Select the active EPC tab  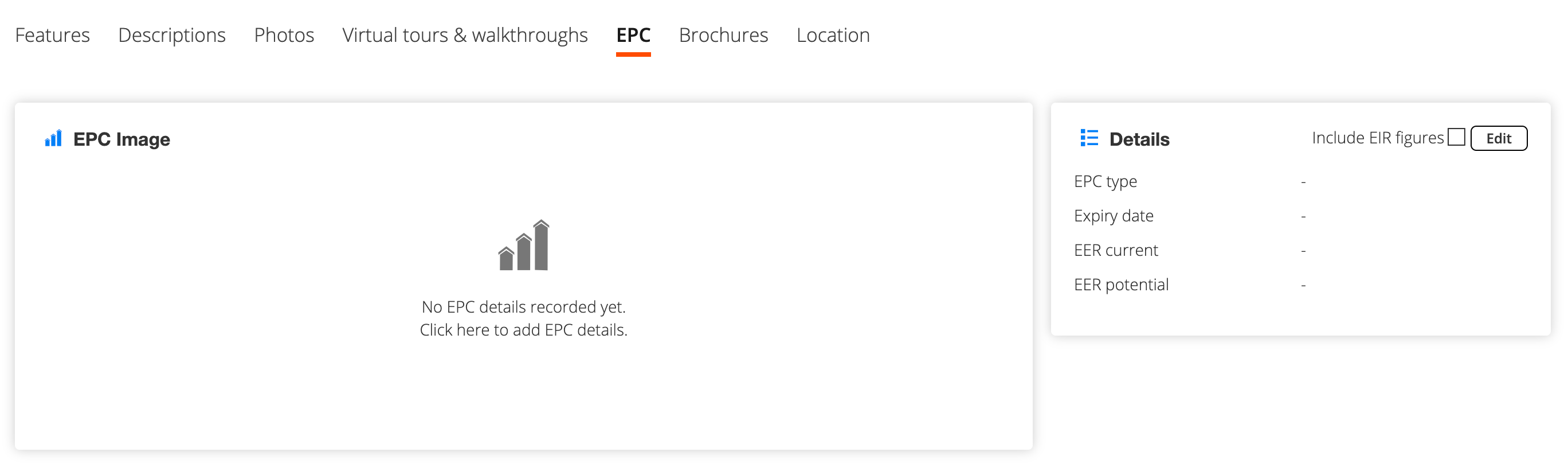pyautogui.click(x=633, y=36)
